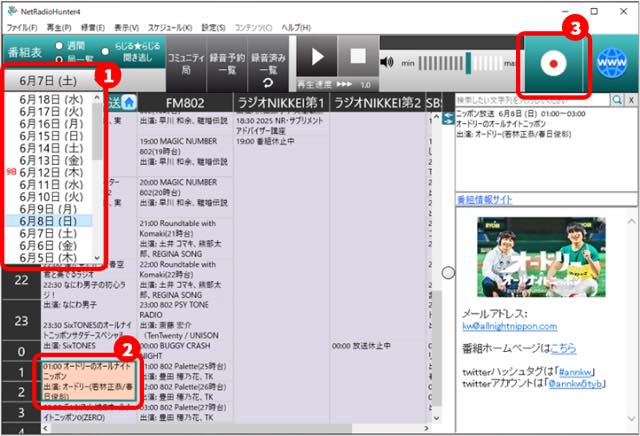The image size is (640, 436).
Task: Choose 6月6日 (金) from the date list
Action: point(48,245)
